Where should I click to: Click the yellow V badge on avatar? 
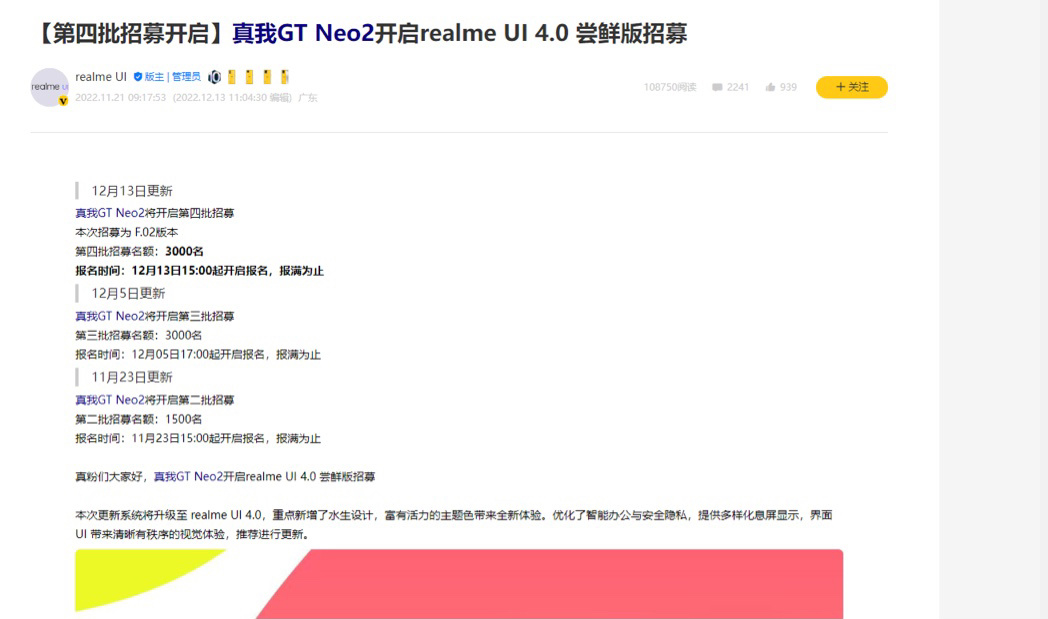[x=63, y=101]
